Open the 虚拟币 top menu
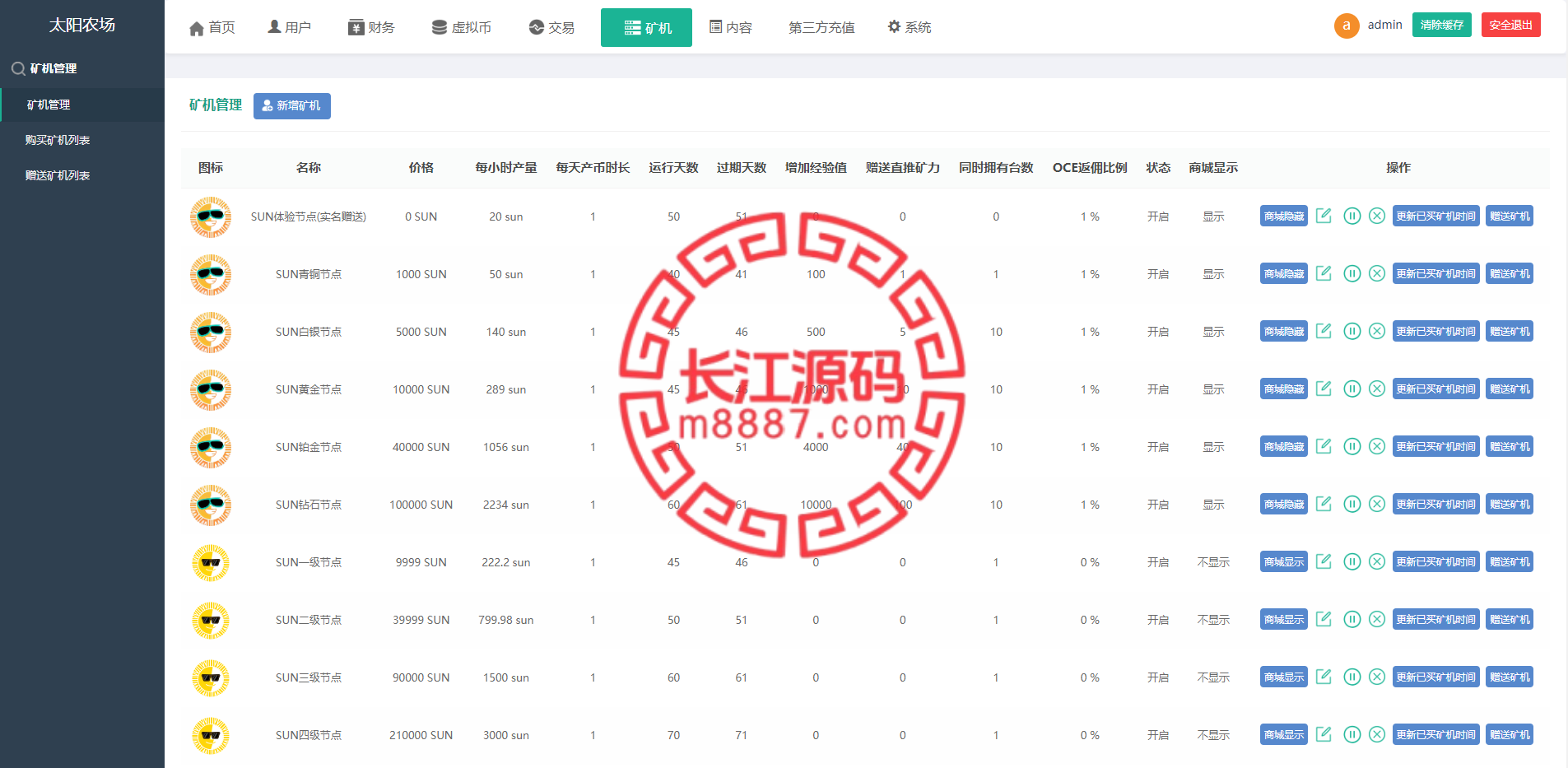The image size is (1568, 768). (x=462, y=27)
